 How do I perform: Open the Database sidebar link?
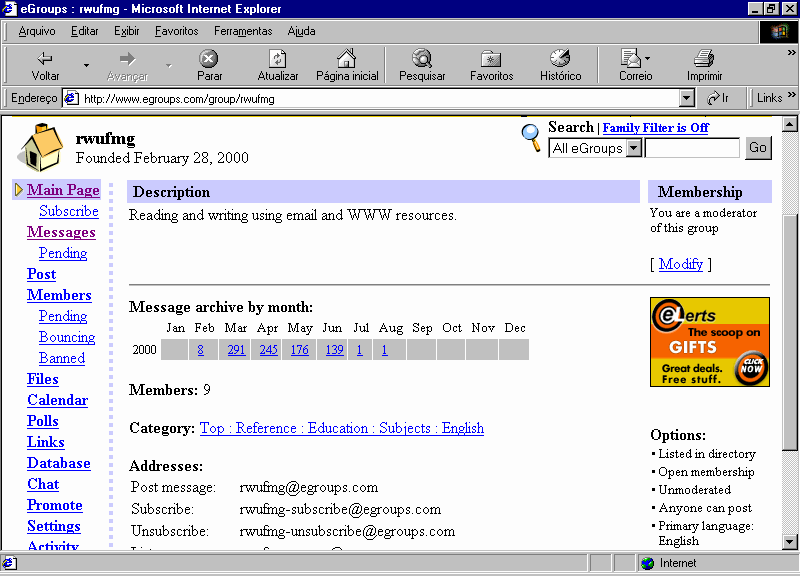pyautogui.click(x=59, y=463)
